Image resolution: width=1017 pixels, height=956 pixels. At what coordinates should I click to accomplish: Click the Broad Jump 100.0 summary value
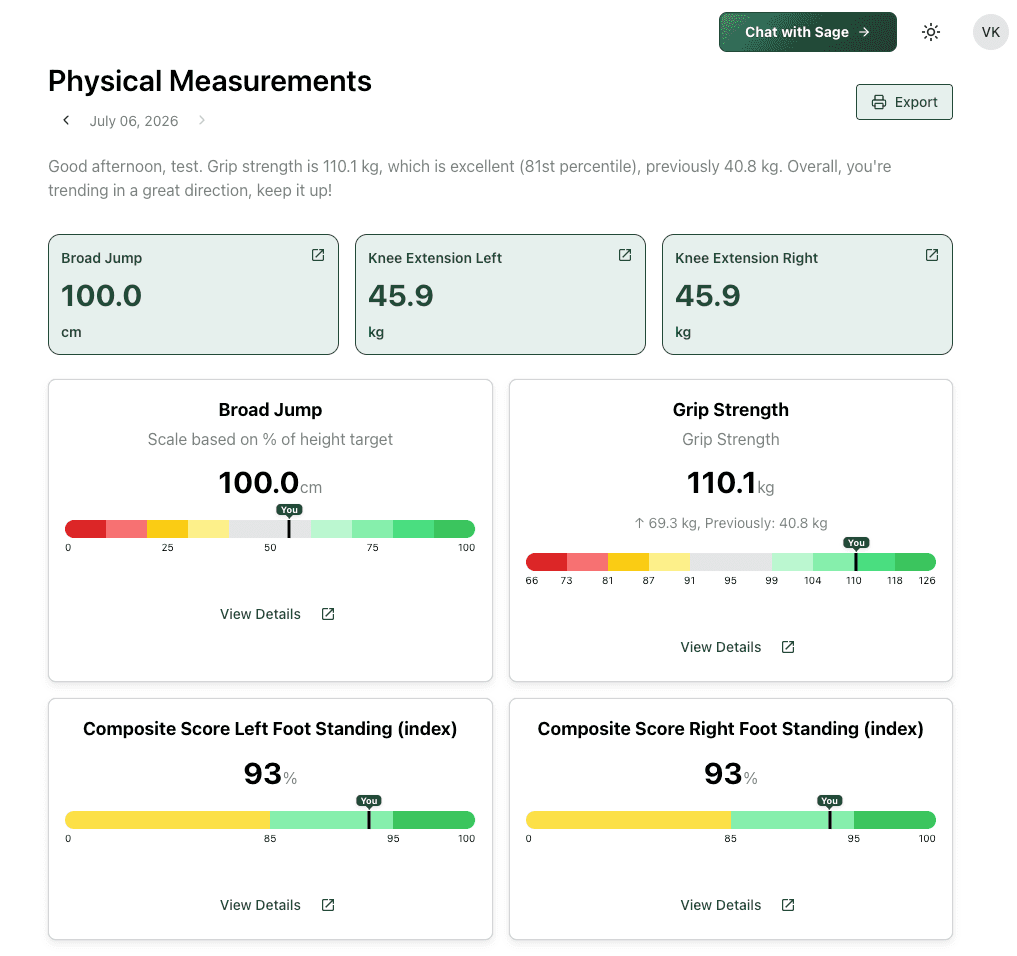click(x=101, y=296)
